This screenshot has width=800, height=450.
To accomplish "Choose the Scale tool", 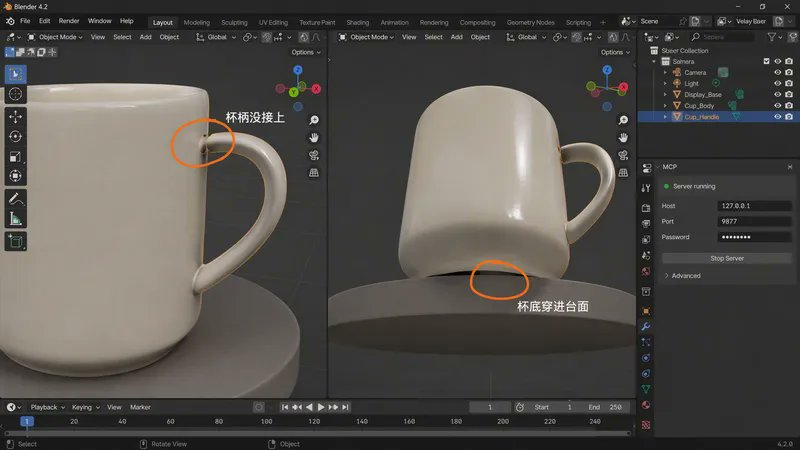I will click(15, 156).
